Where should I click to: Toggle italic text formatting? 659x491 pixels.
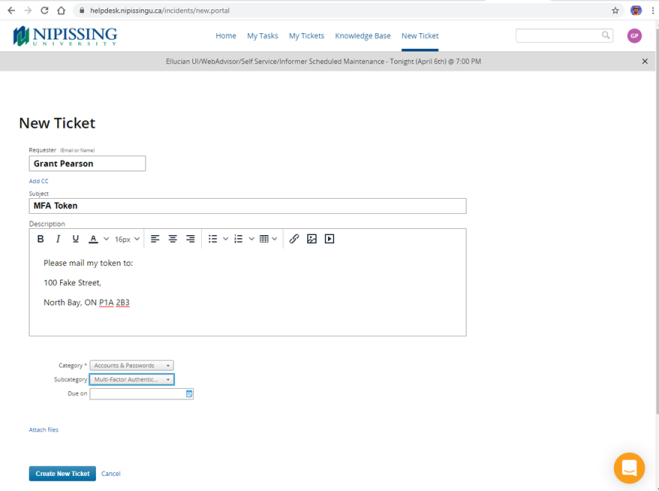pos(58,239)
